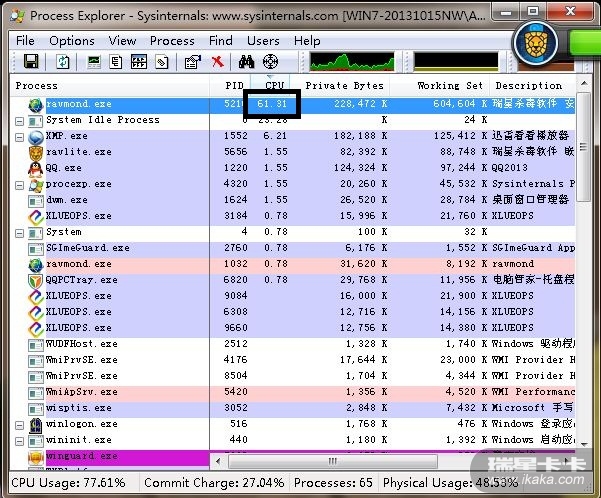This screenshot has height=498, width=601.
Task: Select WmiPrvSE.exe with PID 8504
Action: (x=292, y=376)
